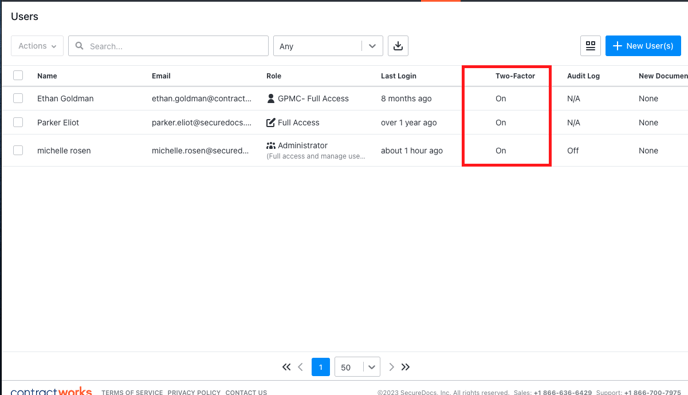Image resolution: width=688 pixels, height=395 pixels.
Task: Go to previous page arrow
Action: [x=301, y=367]
